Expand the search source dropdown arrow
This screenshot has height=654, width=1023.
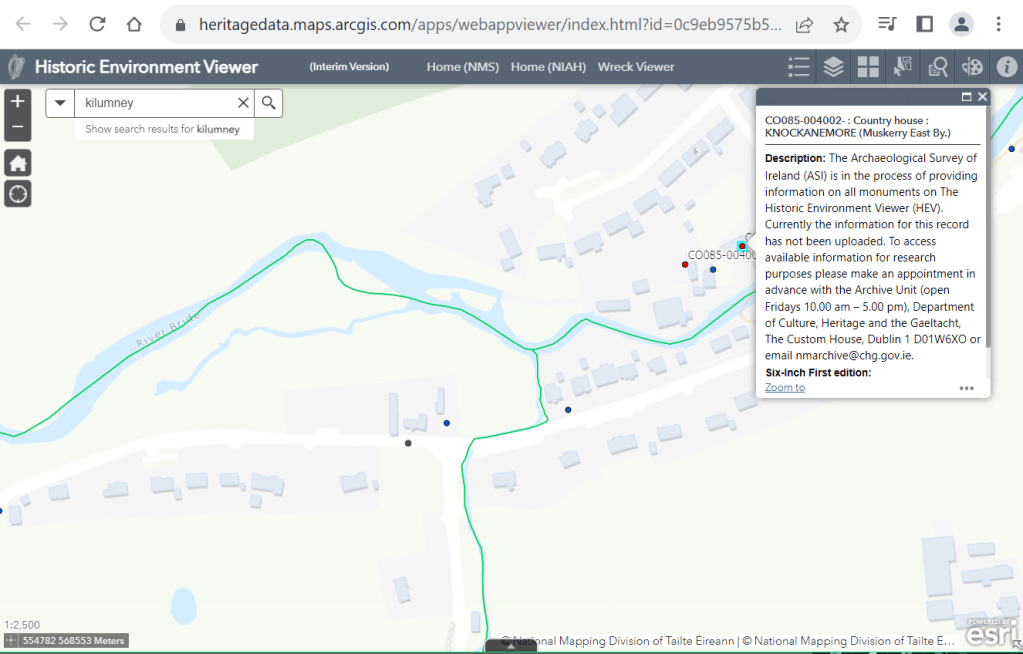click(x=60, y=103)
